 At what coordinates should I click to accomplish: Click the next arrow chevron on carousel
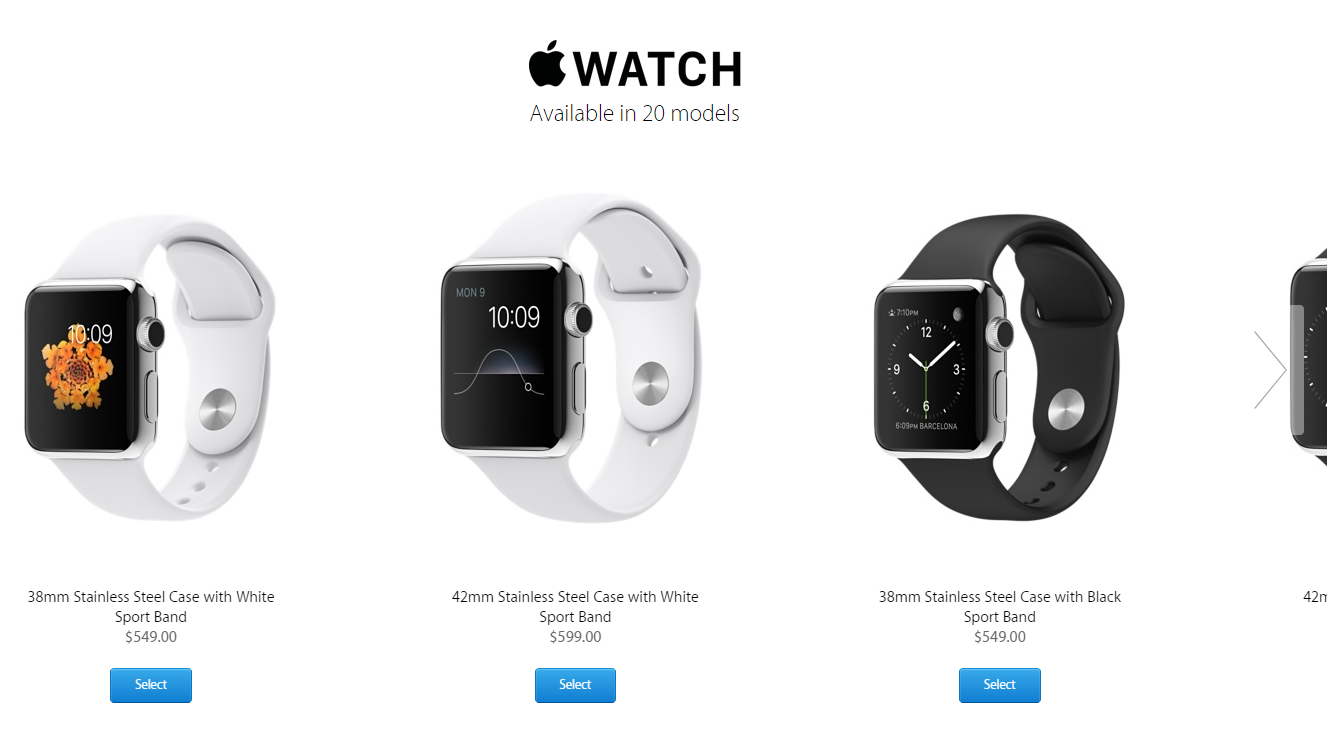coord(1270,370)
